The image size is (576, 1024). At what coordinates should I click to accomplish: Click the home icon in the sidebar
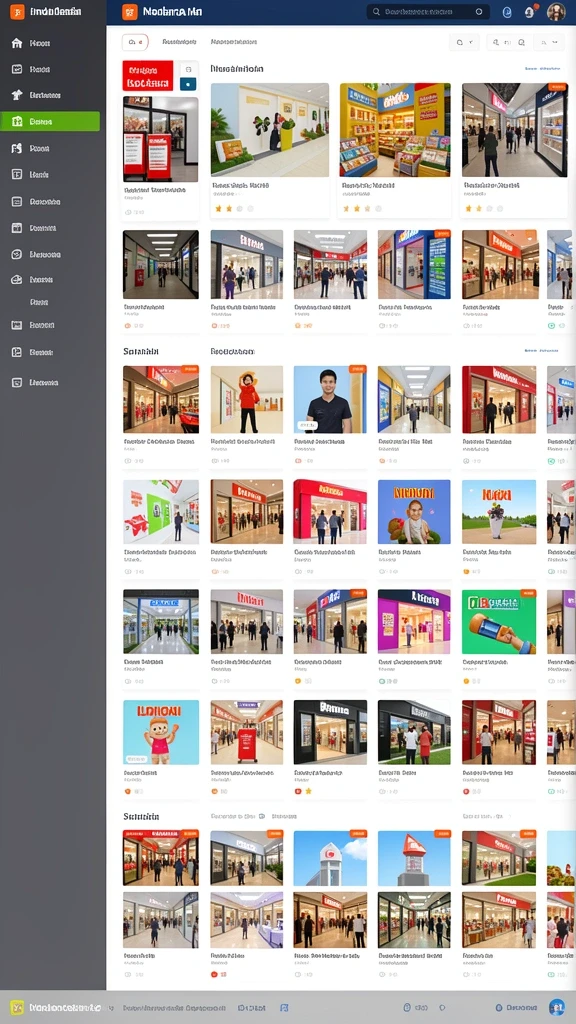17,43
